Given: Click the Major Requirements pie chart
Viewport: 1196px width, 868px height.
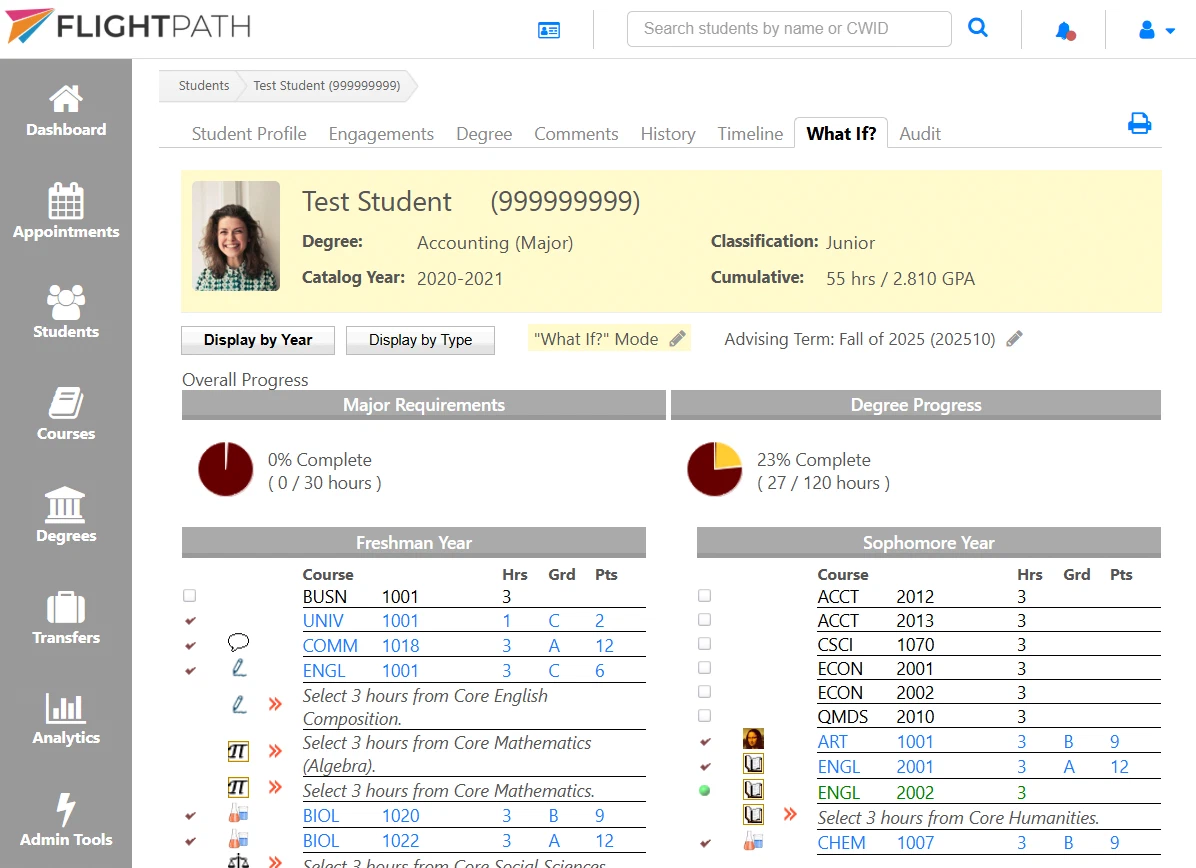Looking at the screenshot, I should tap(226, 469).
